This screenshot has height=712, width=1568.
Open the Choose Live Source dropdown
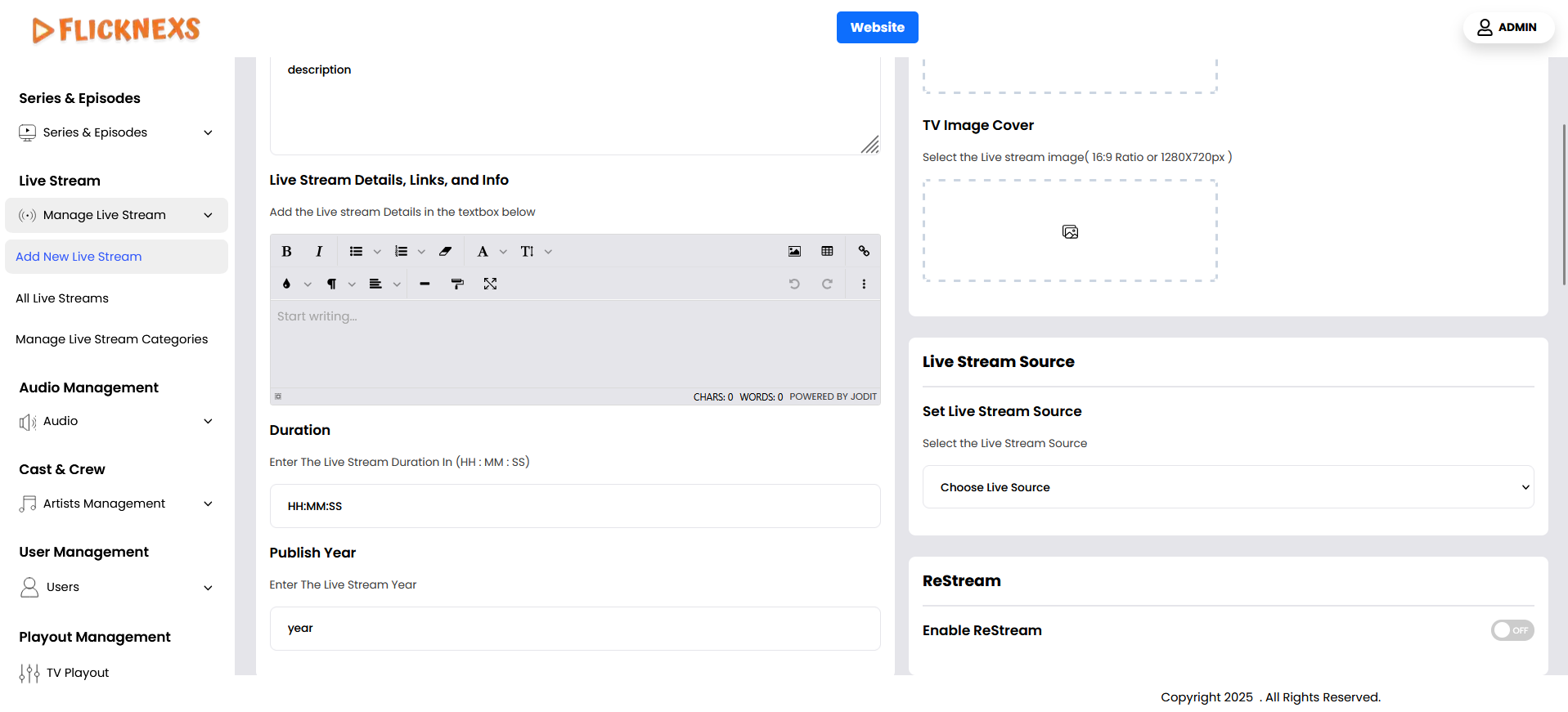point(1228,487)
